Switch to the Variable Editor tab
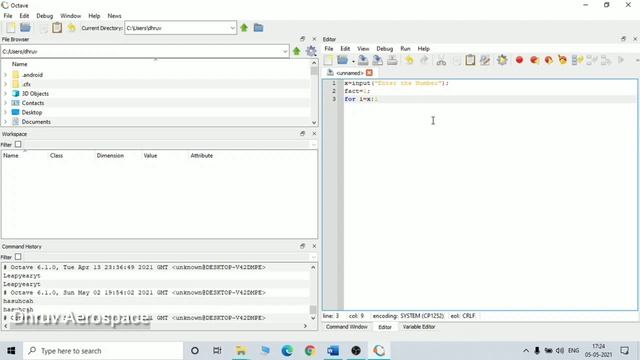This screenshot has width=640, height=360. pos(419,327)
